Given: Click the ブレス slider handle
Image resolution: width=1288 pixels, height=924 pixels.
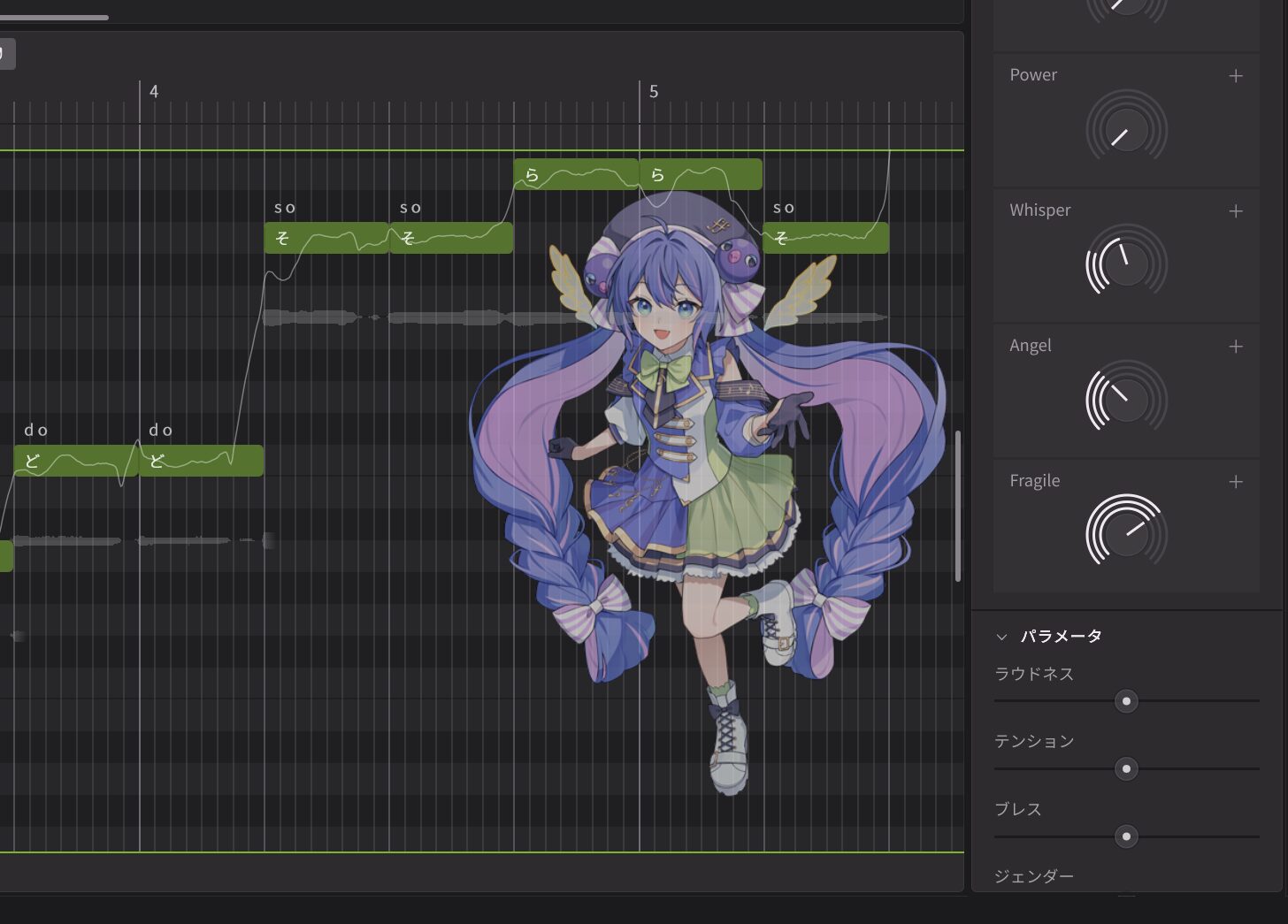Looking at the screenshot, I should [x=1126, y=836].
